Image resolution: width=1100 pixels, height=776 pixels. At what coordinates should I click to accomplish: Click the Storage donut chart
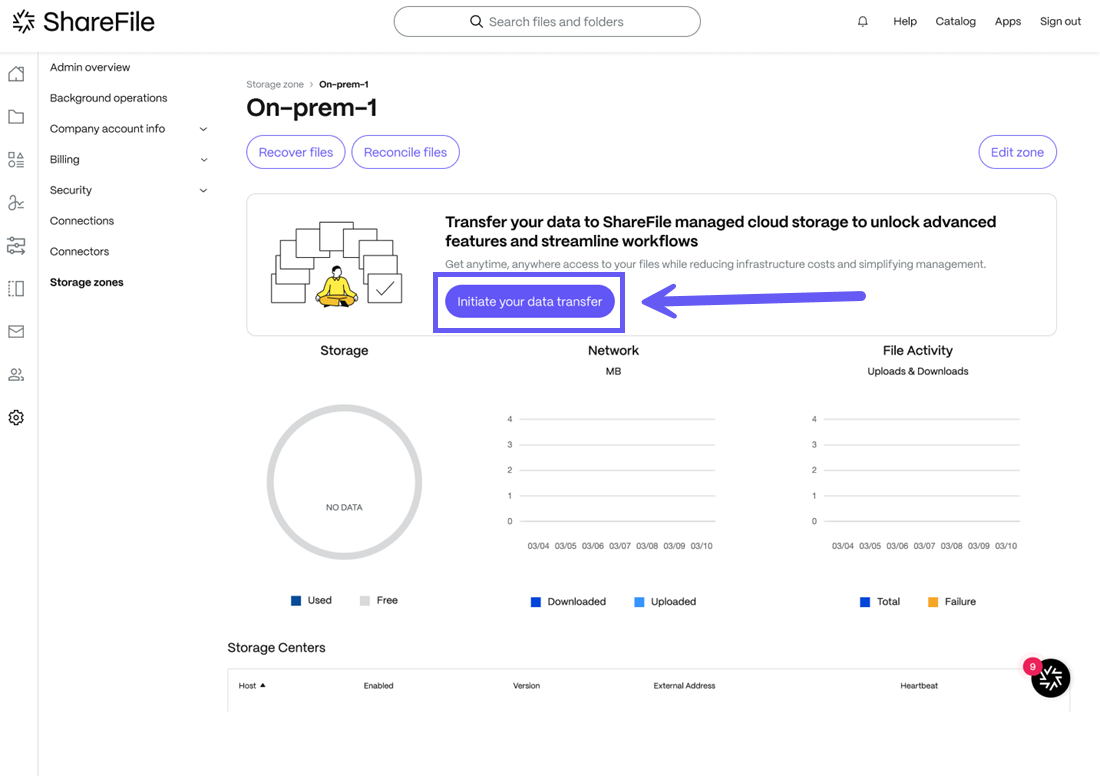point(344,482)
